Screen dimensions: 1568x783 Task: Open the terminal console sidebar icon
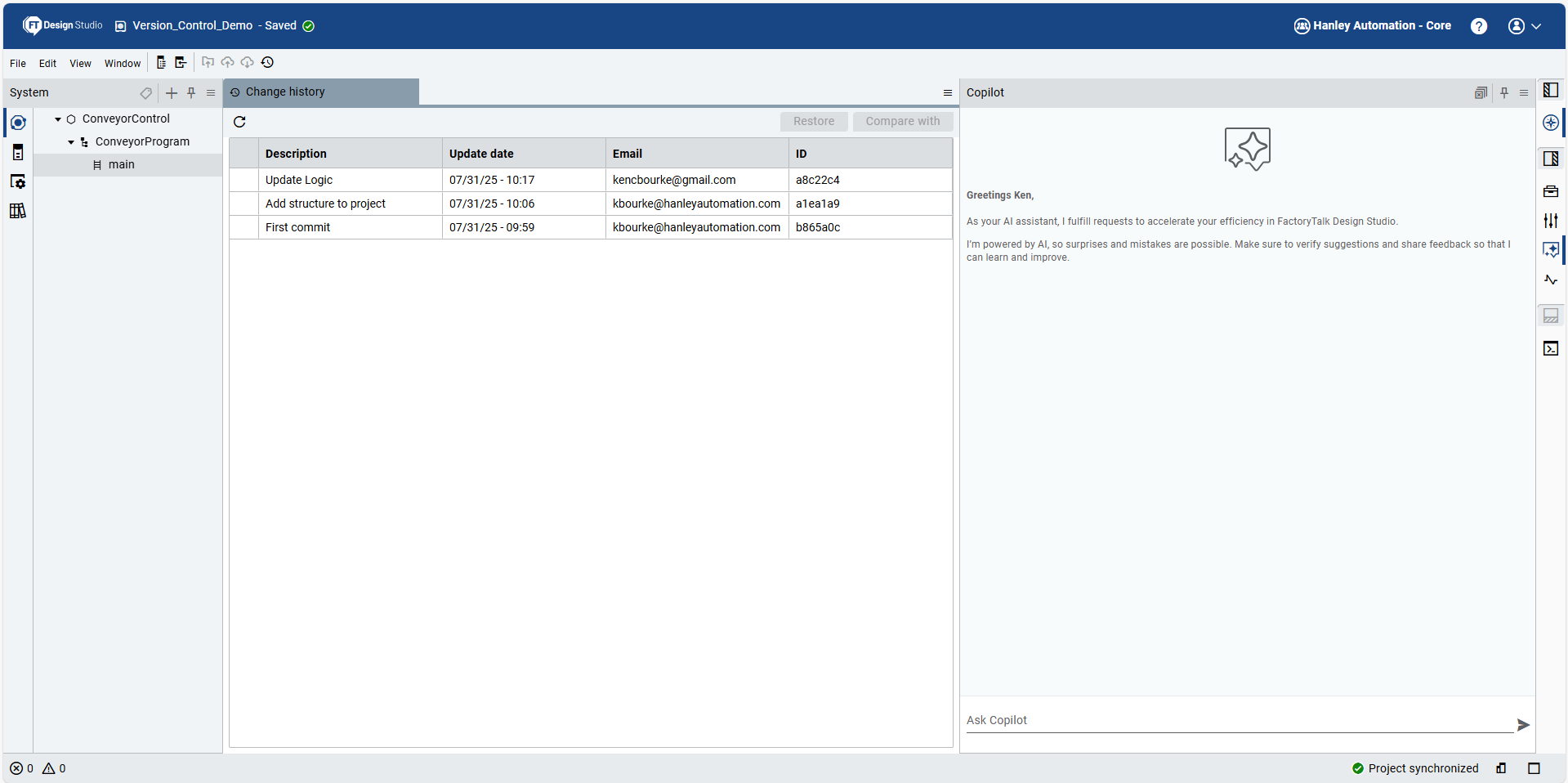(1551, 348)
